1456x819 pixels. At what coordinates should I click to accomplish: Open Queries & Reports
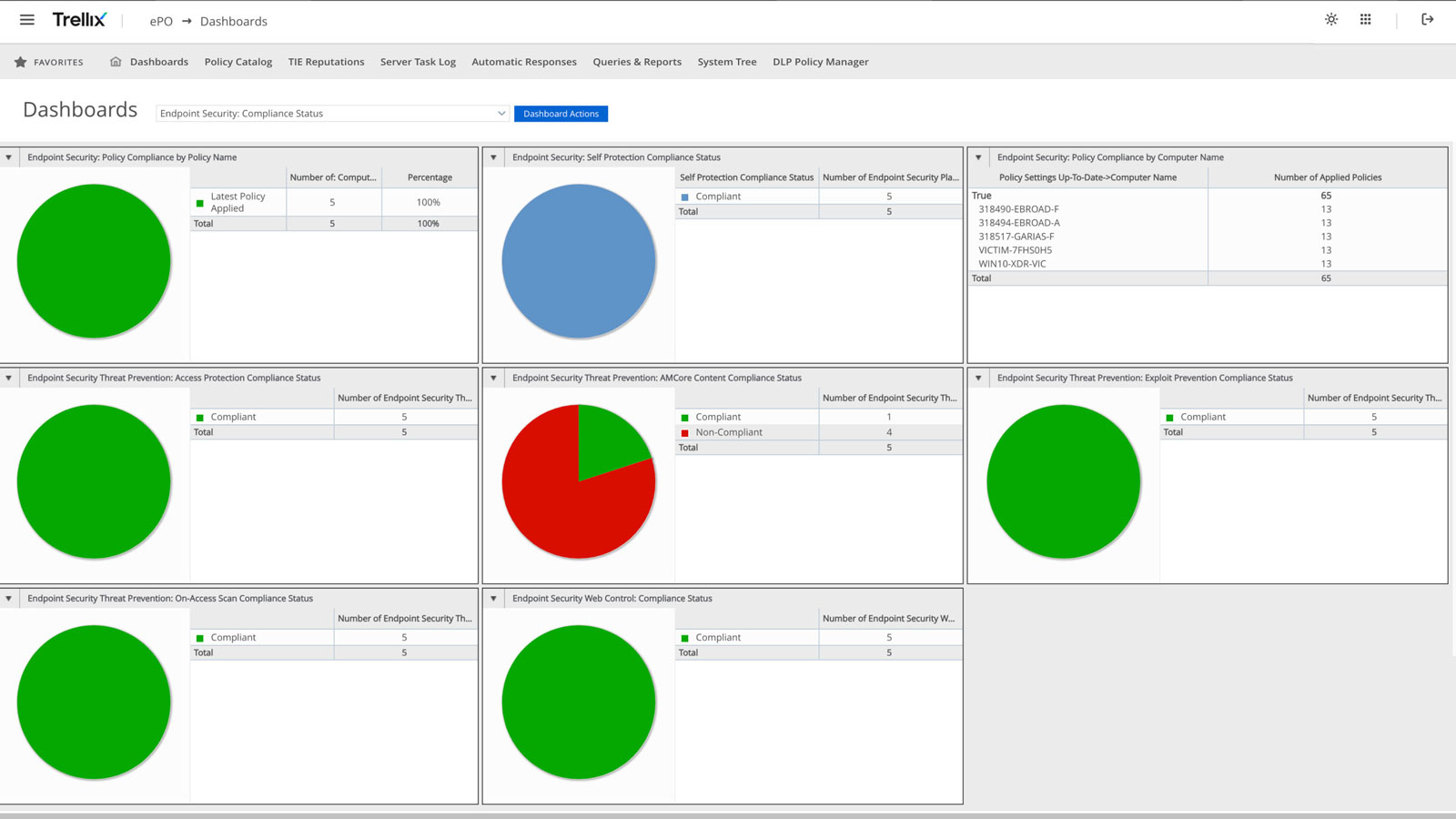[x=637, y=62]
